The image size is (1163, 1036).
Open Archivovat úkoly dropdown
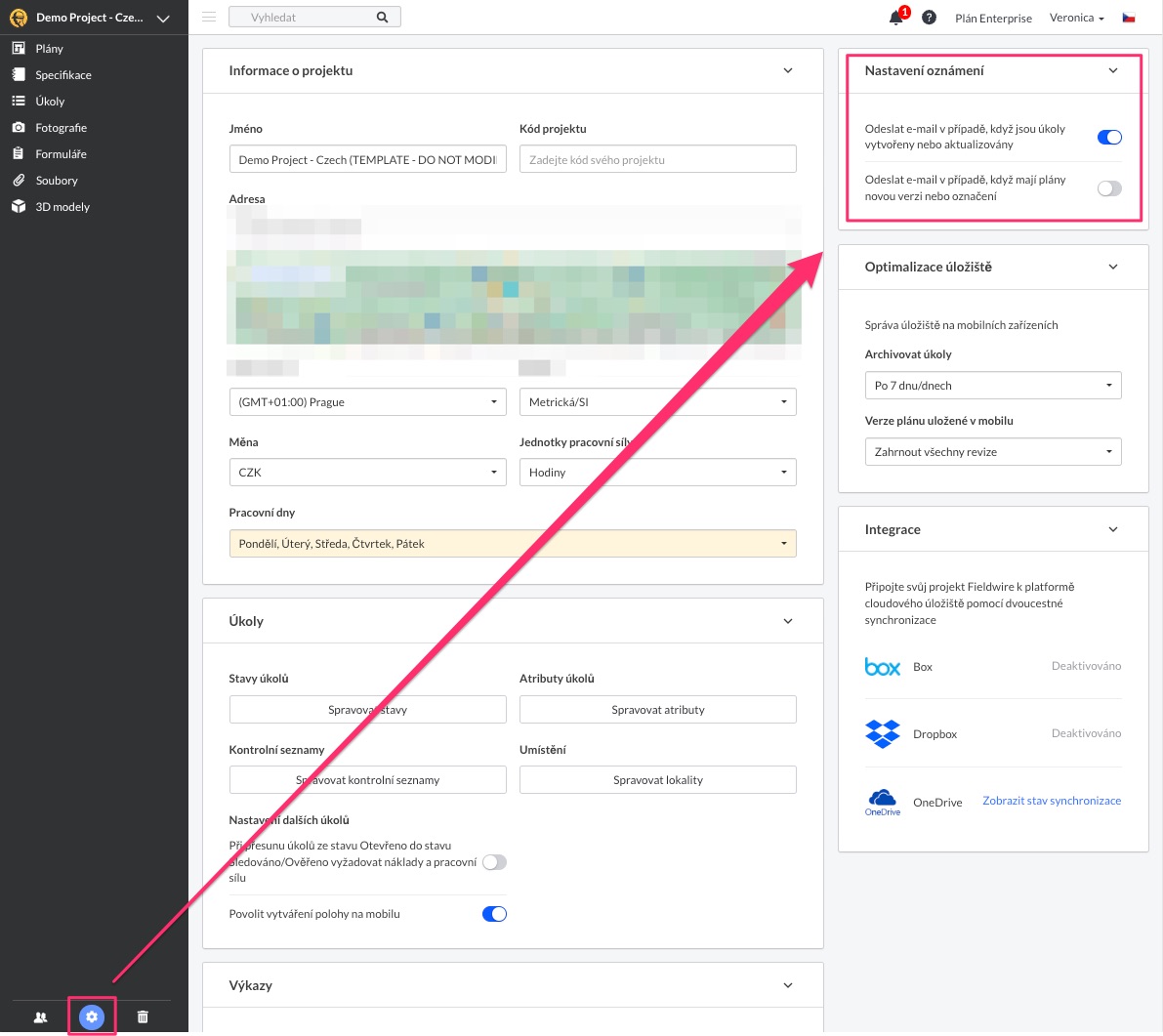pyautogui.click(x=992, y=386)
